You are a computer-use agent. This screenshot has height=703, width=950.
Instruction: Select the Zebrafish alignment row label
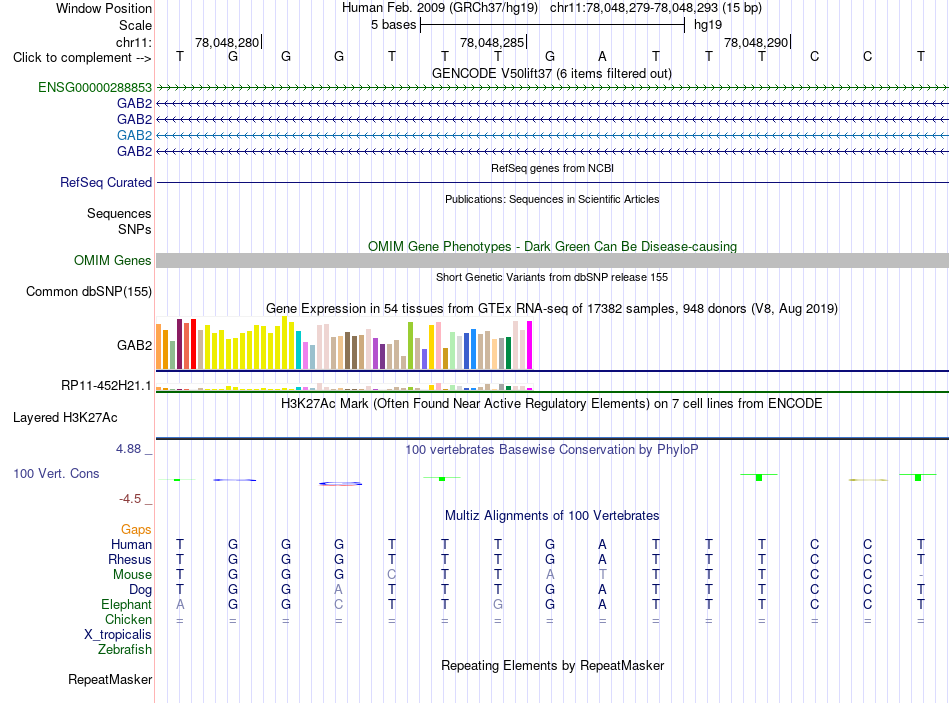point(124,650)
